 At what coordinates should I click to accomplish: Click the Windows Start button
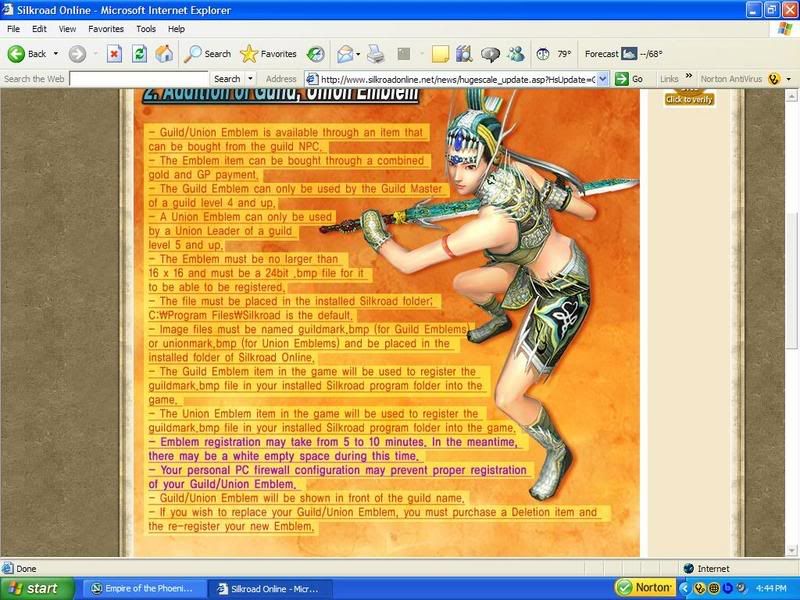coord(33,589)
